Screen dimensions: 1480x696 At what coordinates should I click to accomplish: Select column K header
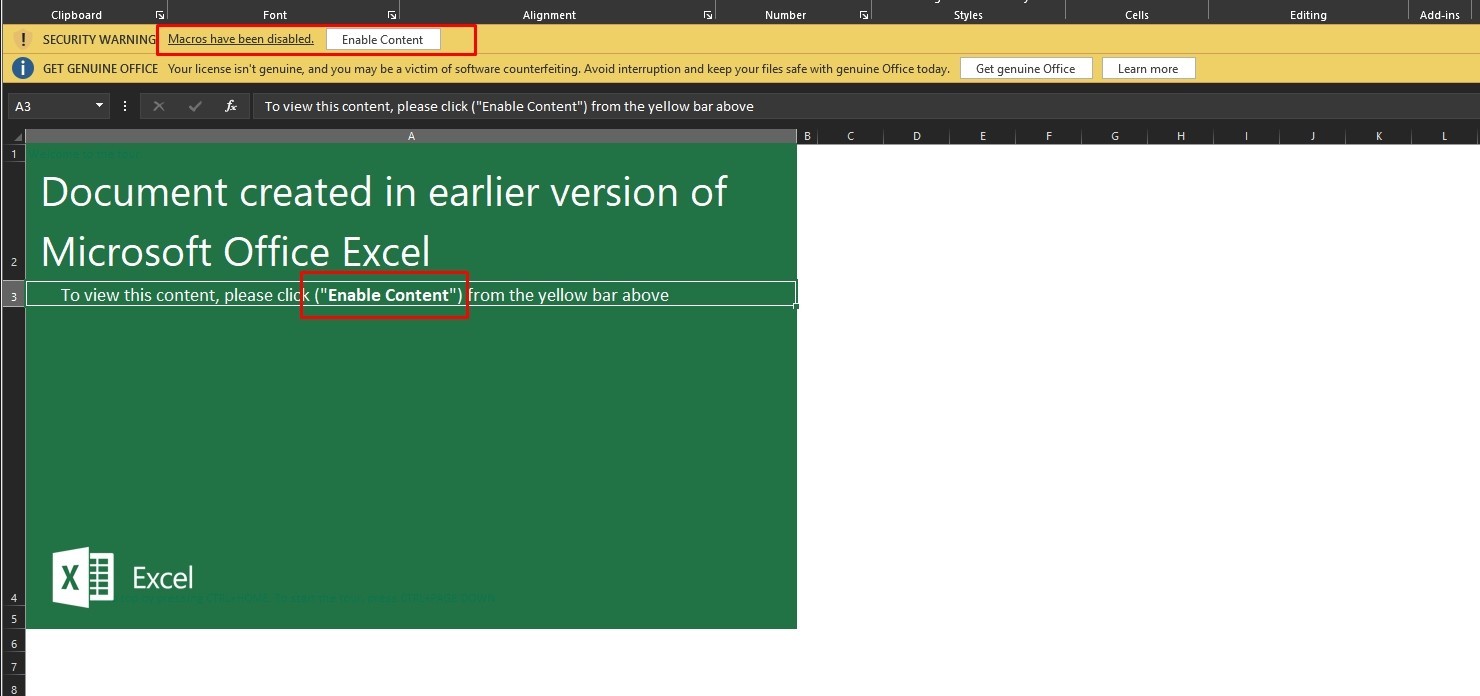[1378, 136]
